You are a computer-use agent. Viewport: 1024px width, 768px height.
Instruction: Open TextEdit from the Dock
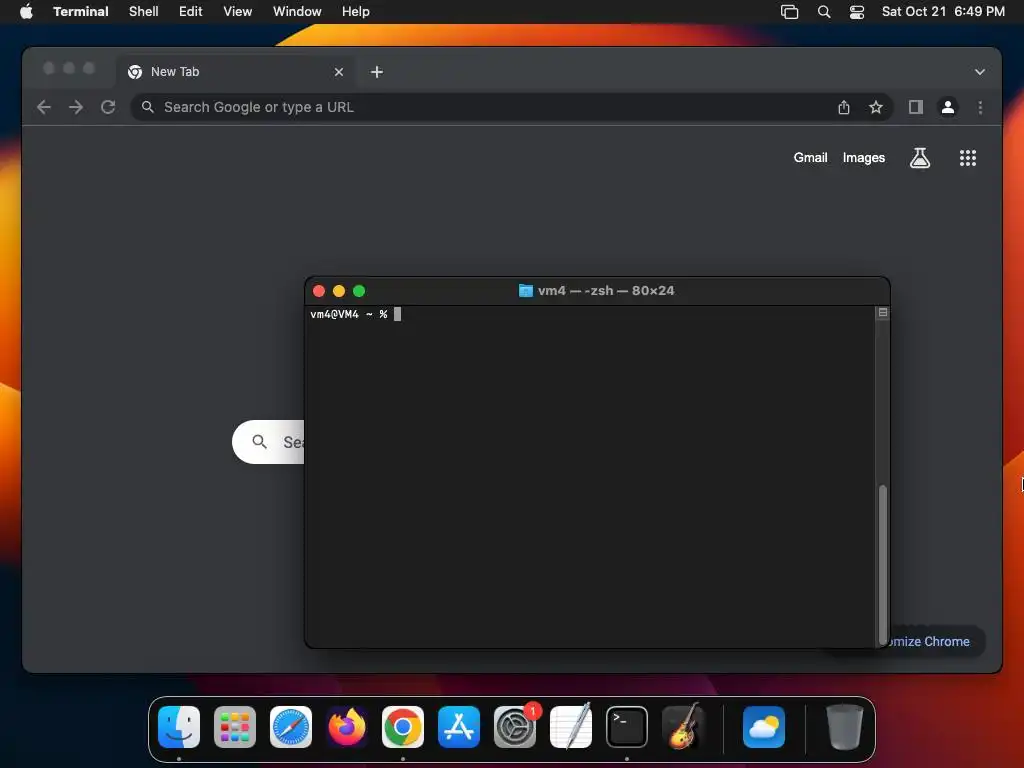tap(571, 727)
